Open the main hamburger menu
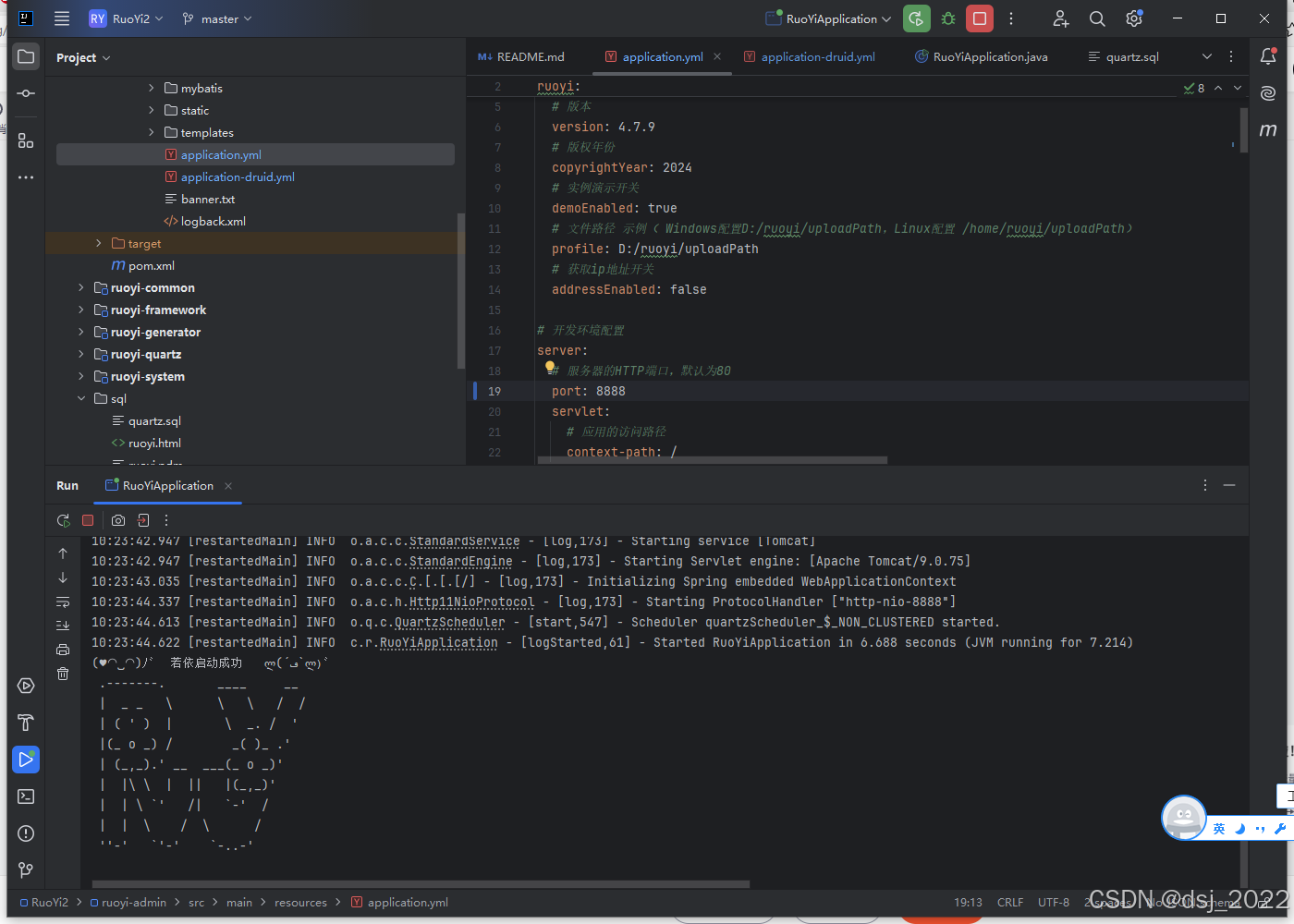1294x924 pixels. point(62,18)
